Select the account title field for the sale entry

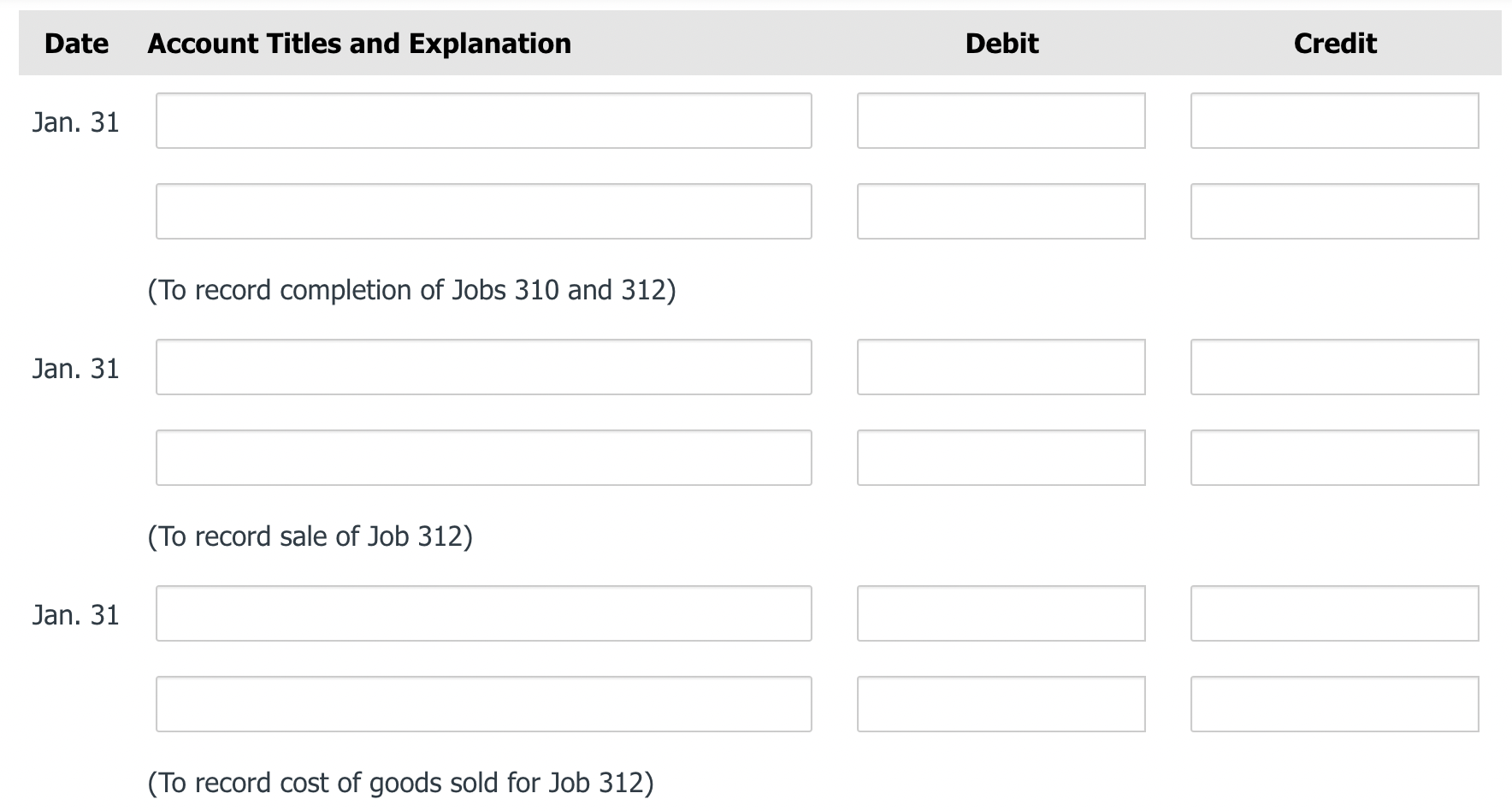[x=483, y=367]
